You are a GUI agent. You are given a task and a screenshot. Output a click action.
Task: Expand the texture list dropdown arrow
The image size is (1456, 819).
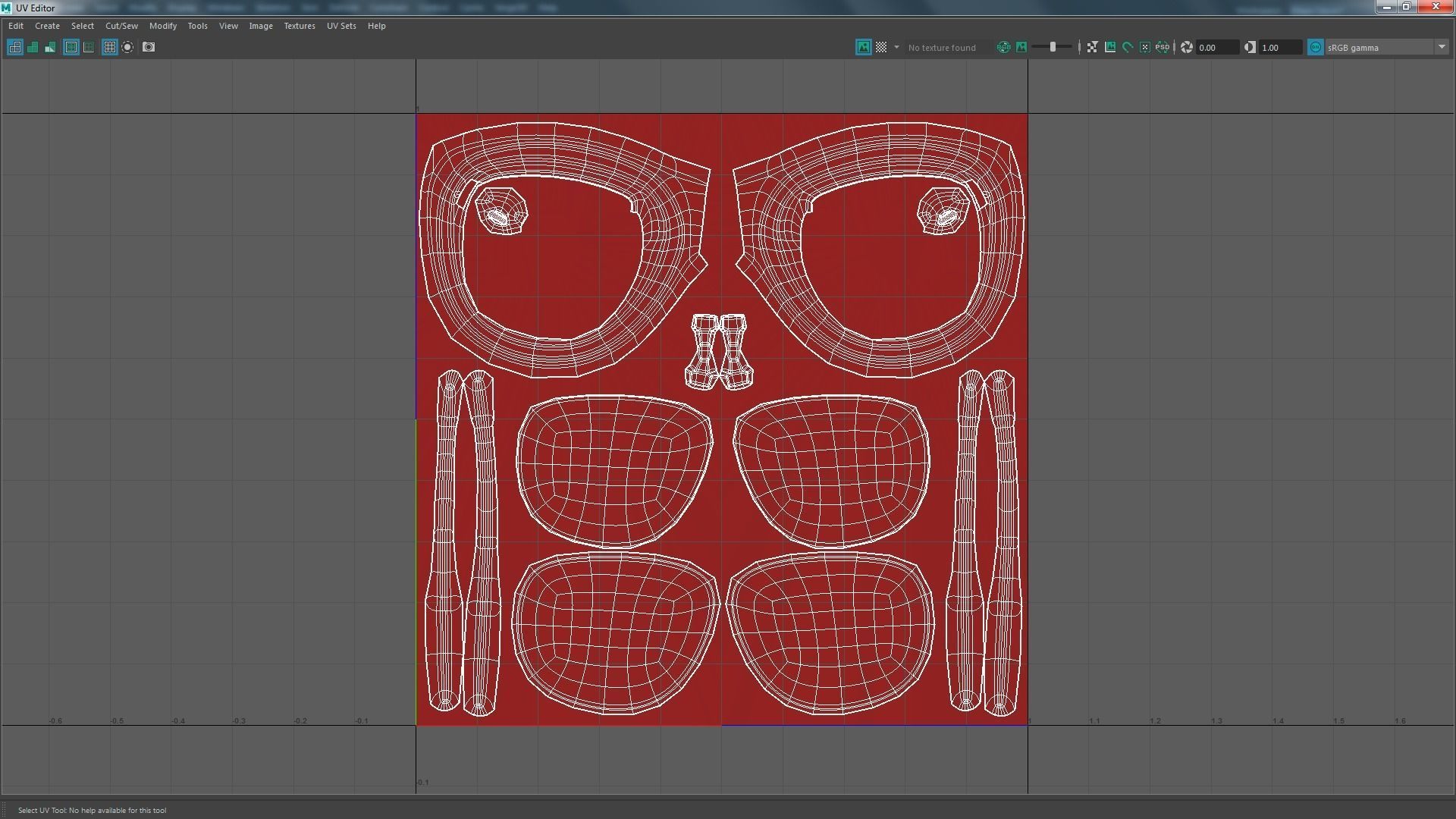[896, 47]
